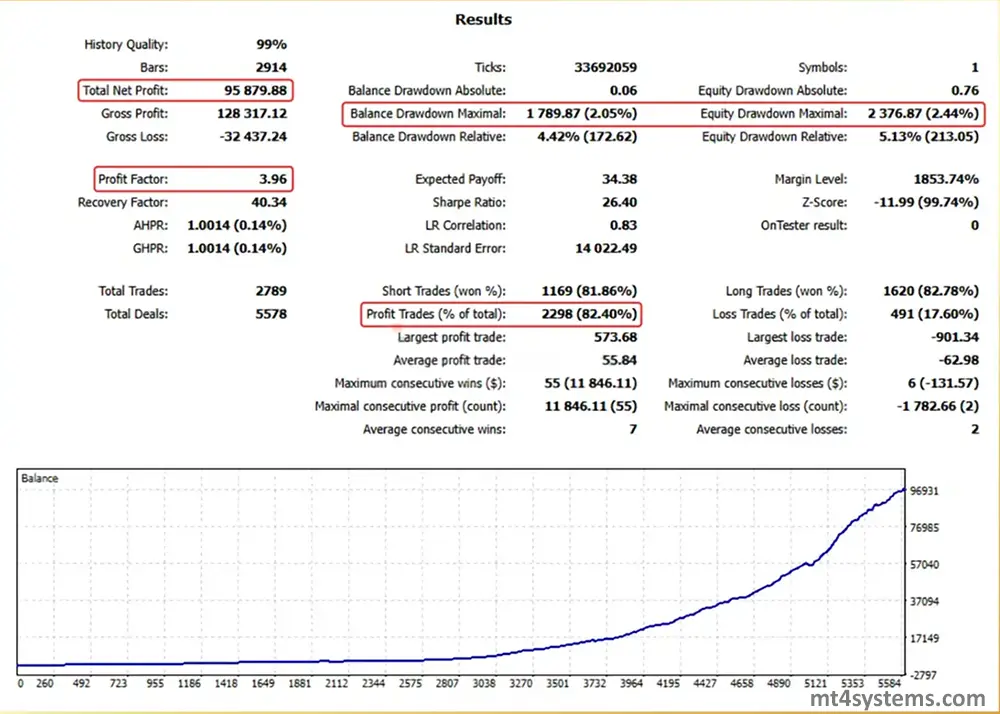Select the Recovery Factor value 40.34
Viewport: 1000px width, 714px height.
coord(270,202)
